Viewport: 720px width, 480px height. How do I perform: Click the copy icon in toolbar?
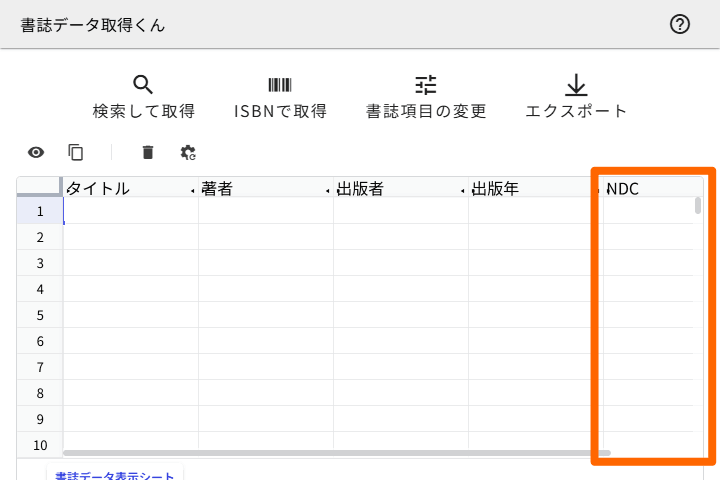point(76,152)
